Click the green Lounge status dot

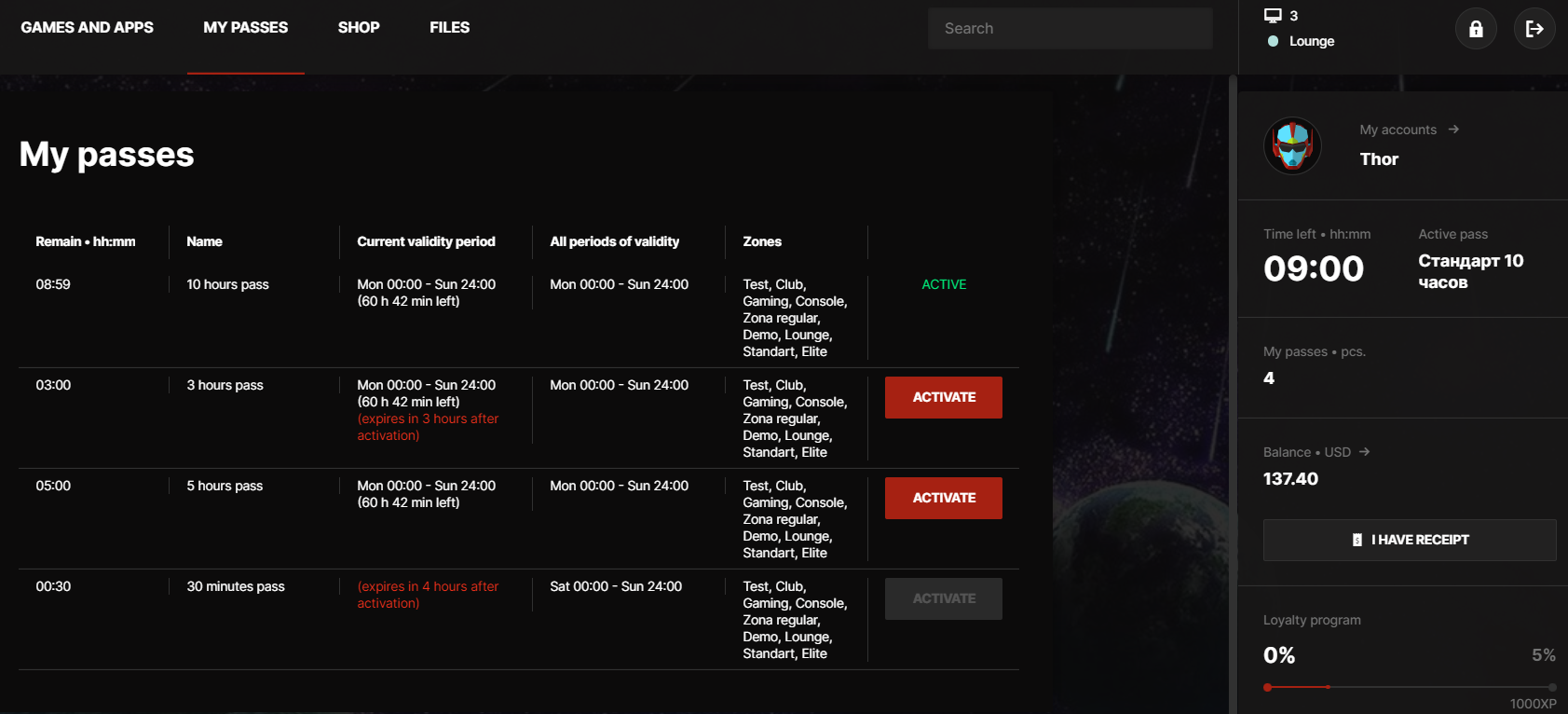(1273, 41)
